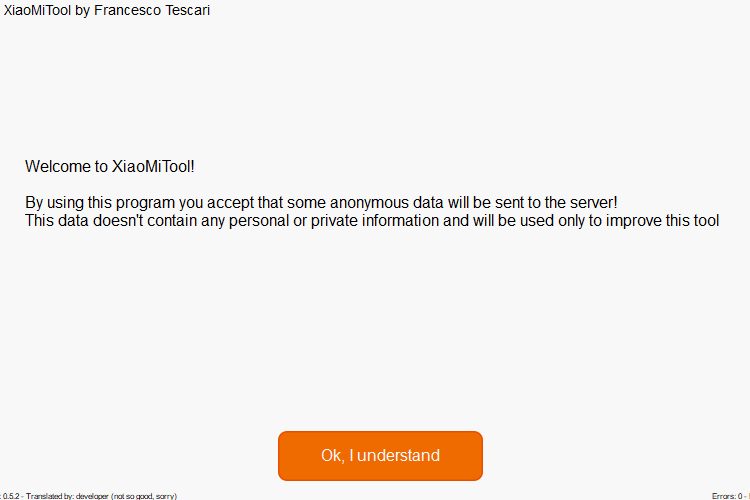
Task: Click the "Welcome to XiaoMiTool!" greeting line
Action: [110, 166]
